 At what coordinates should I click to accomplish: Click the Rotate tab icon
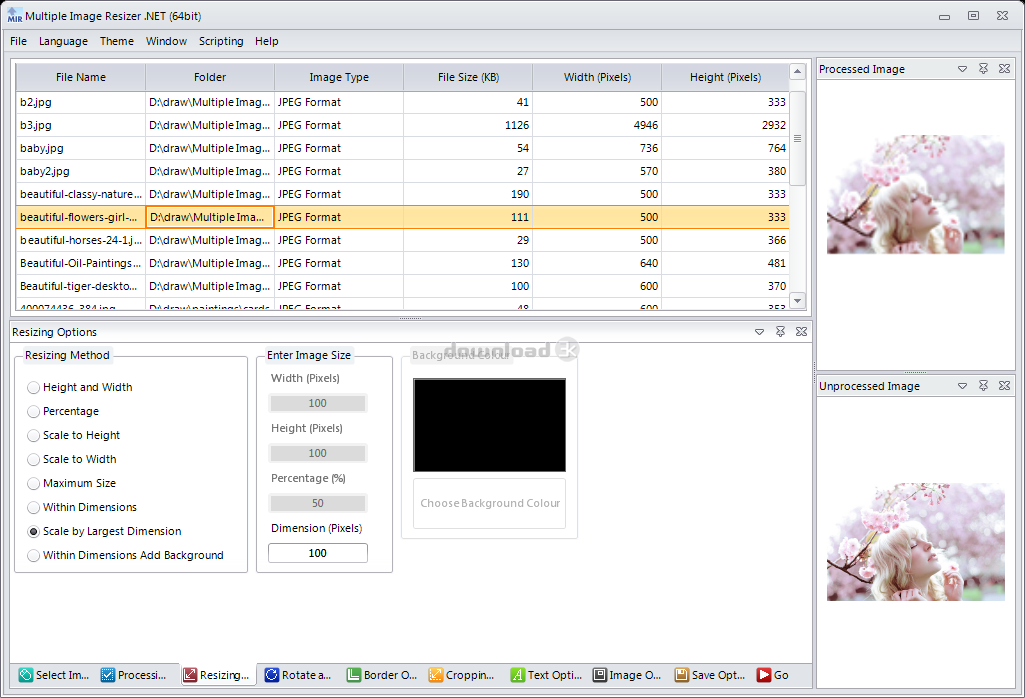[x=272, y=675]
